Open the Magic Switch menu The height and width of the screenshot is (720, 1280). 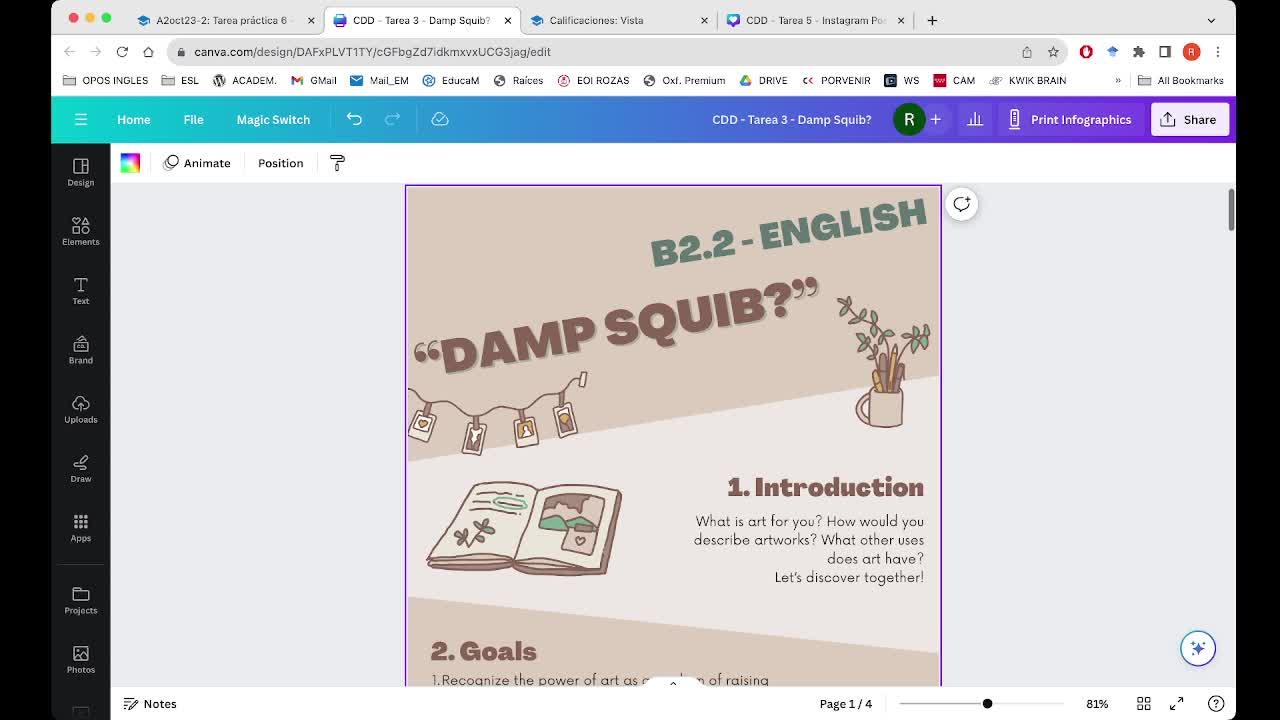point(273,119)
